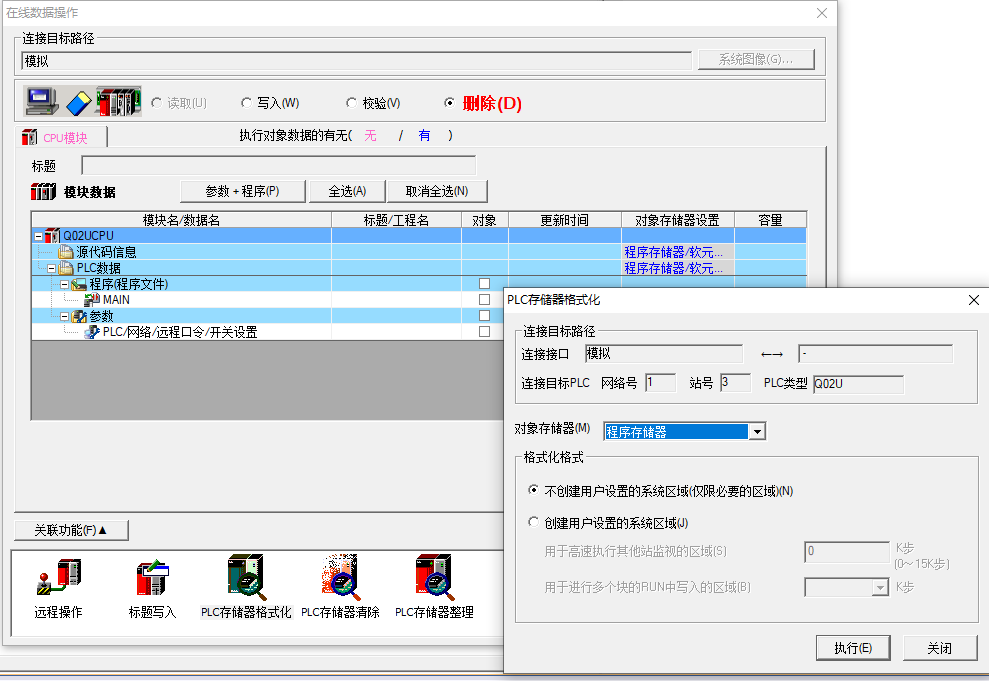Collapse the 参数 tree node
The image size is (989, 681).
64,316
